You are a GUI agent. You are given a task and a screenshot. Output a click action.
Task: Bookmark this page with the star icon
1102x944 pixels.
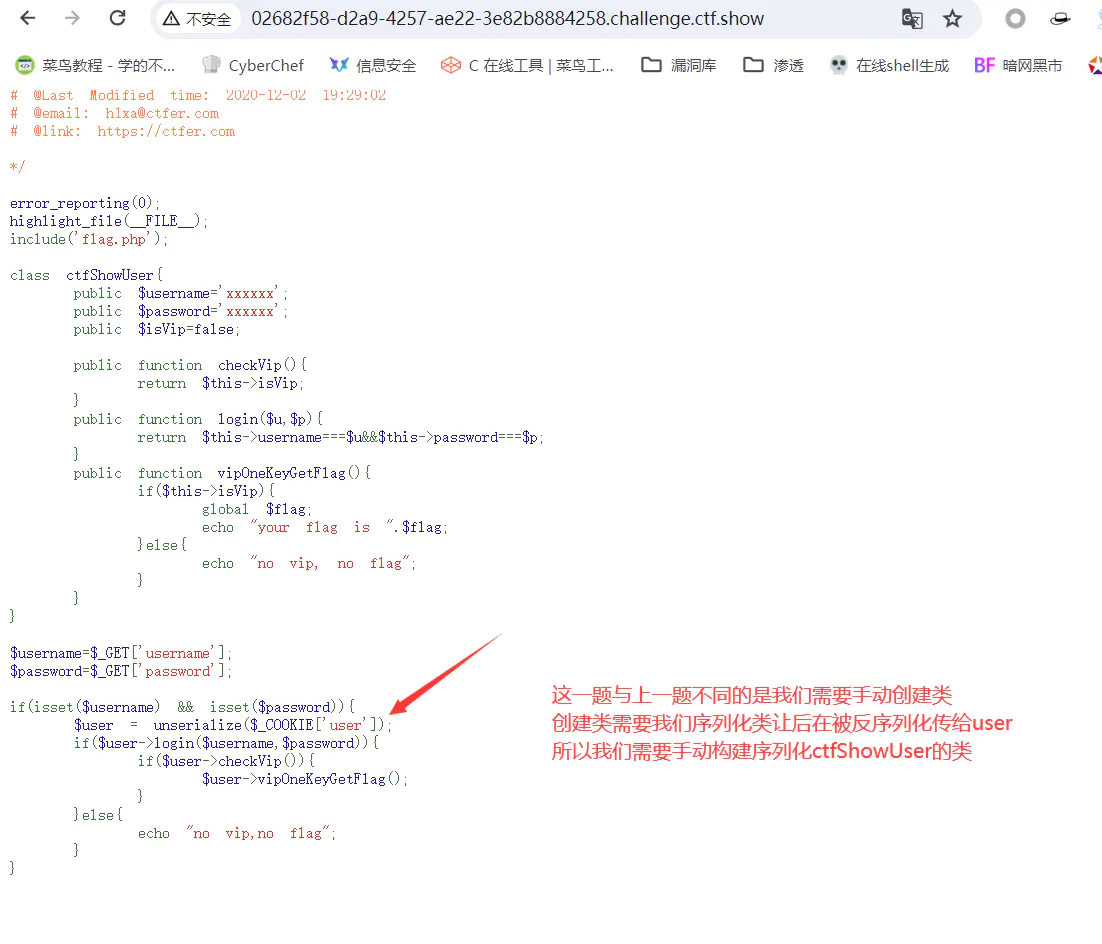coord(952,19)
